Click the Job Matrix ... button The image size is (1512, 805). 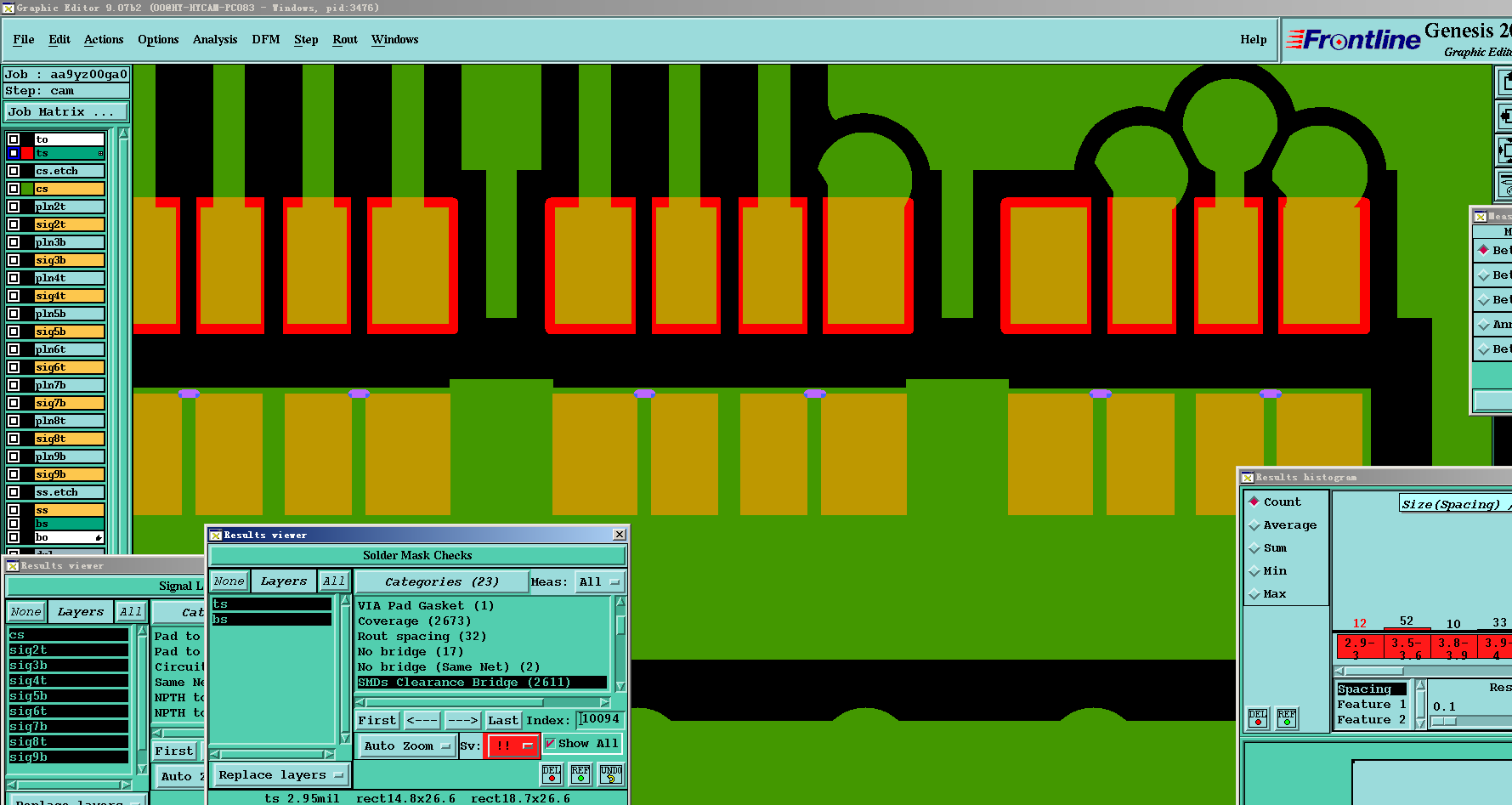coord(66,112)
